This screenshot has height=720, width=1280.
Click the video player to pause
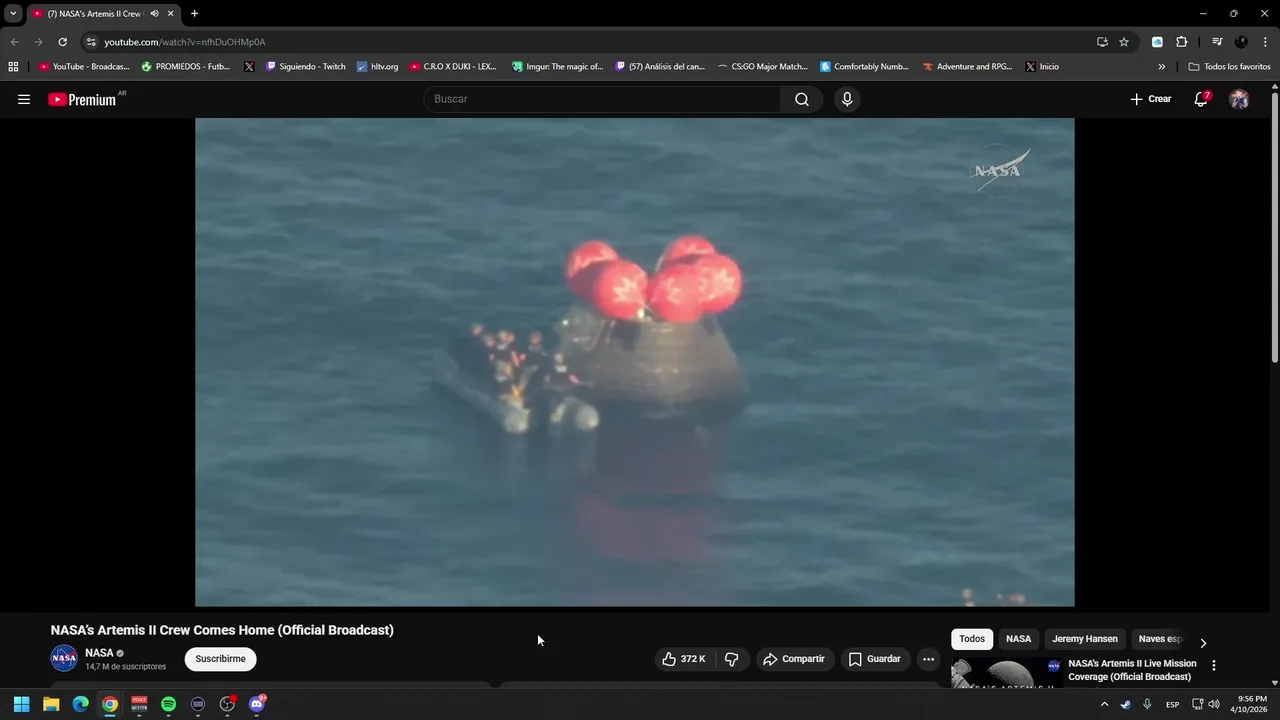(635, 362)
